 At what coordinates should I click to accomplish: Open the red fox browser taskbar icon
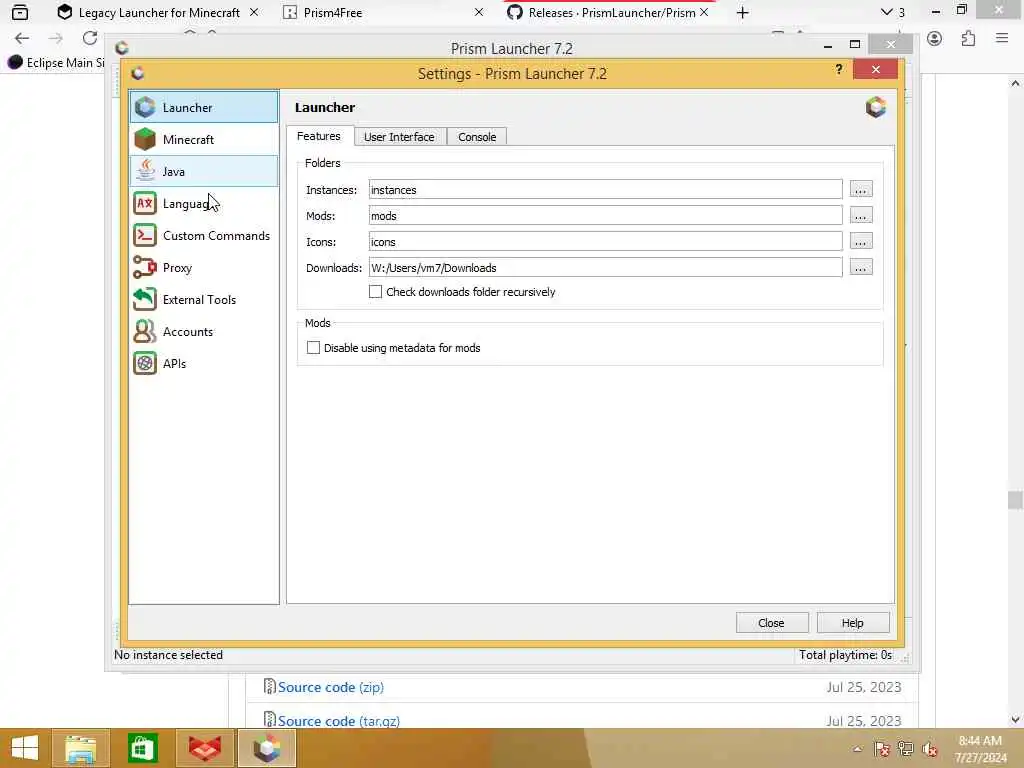pyautogui.click(x=204, y=748)
